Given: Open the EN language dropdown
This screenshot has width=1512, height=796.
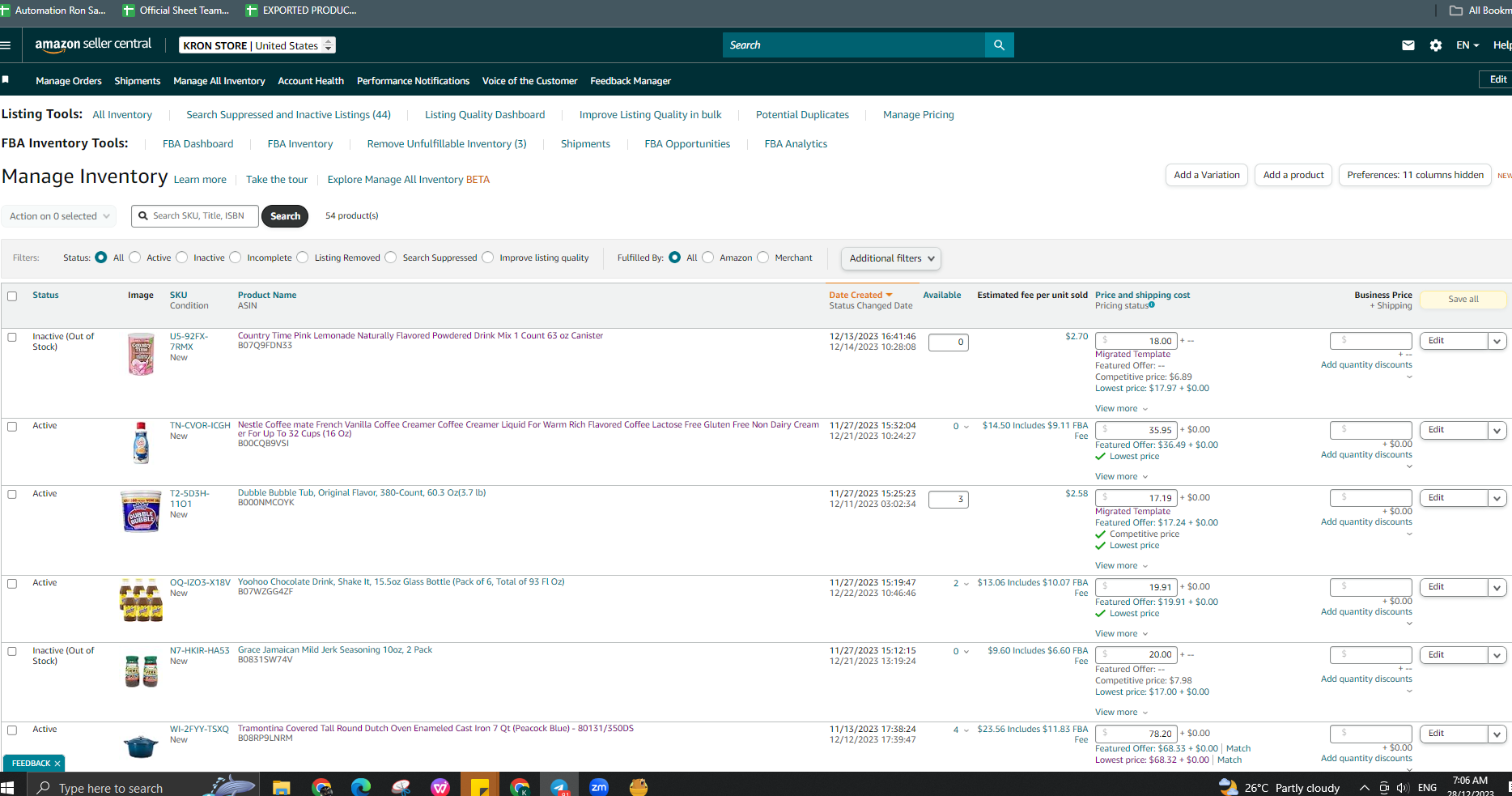Looking at the screenshot, I should point(1467,45).
